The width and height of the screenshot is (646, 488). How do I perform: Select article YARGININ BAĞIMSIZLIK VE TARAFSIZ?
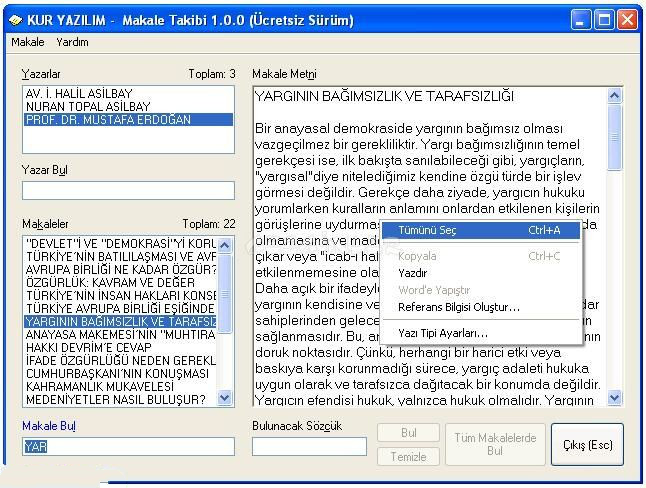click(120, 321)
